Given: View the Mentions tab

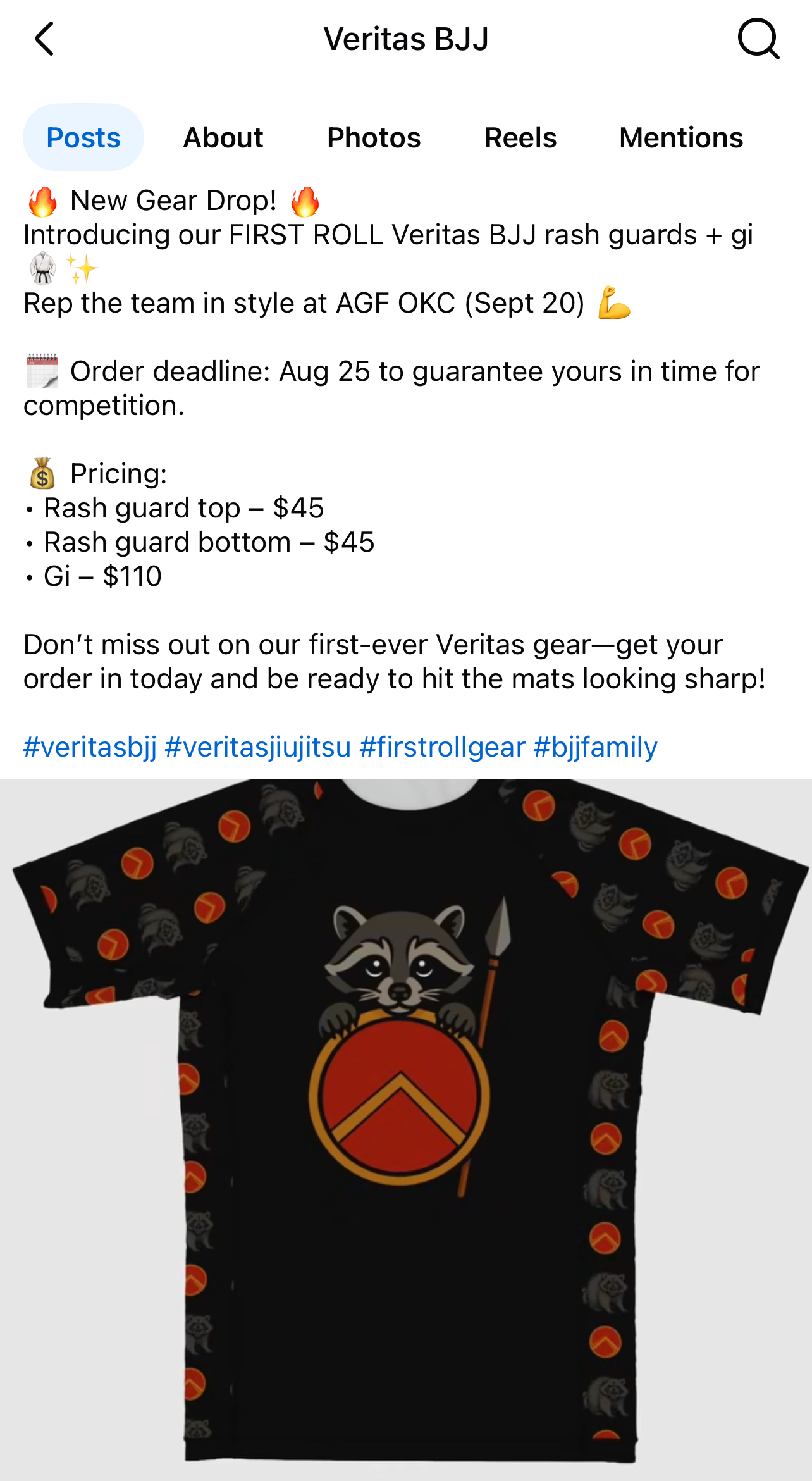Looking at the screenshot, I should click(681, 137).
